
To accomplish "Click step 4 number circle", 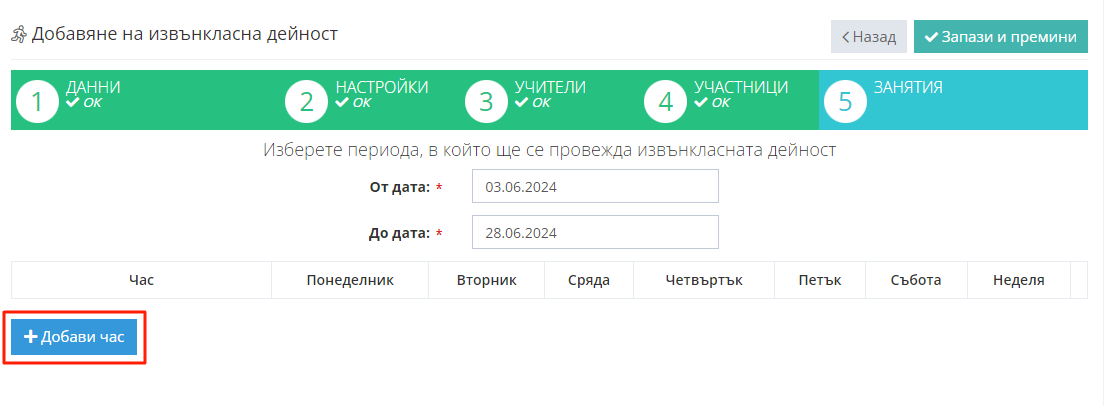I will coord(666,102).
